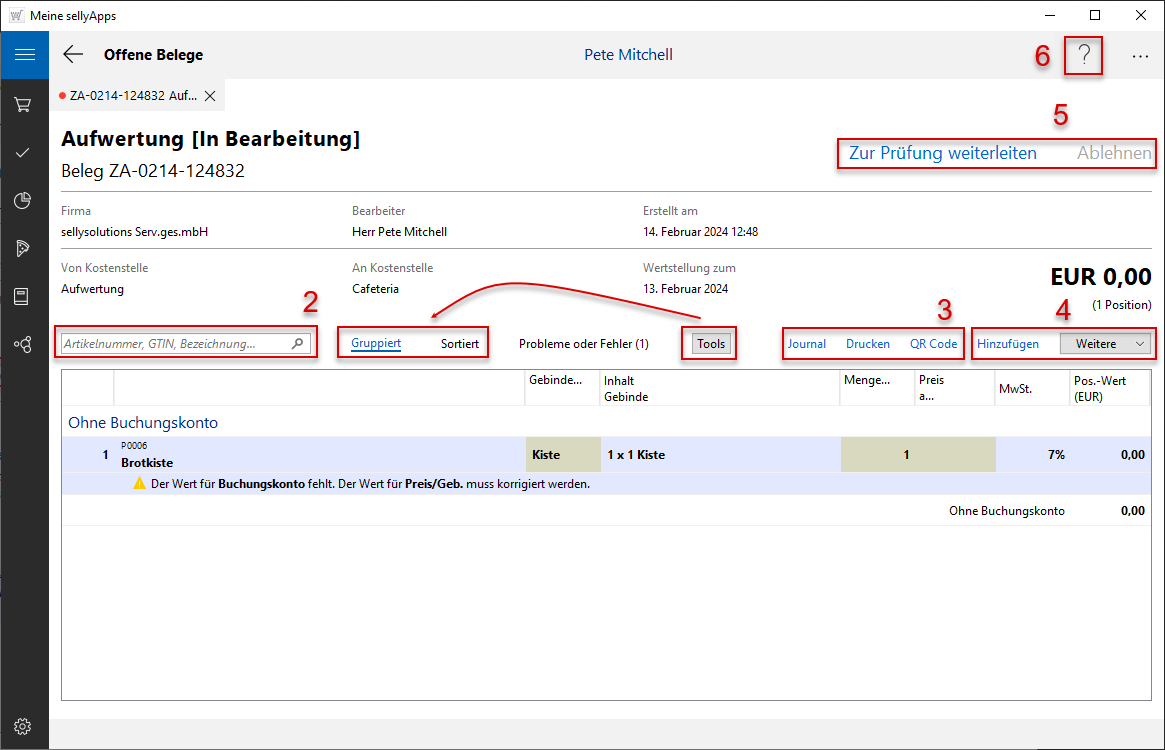Switch to the Sortiert view
This screenshot has height=750, width=1165.
460,343
